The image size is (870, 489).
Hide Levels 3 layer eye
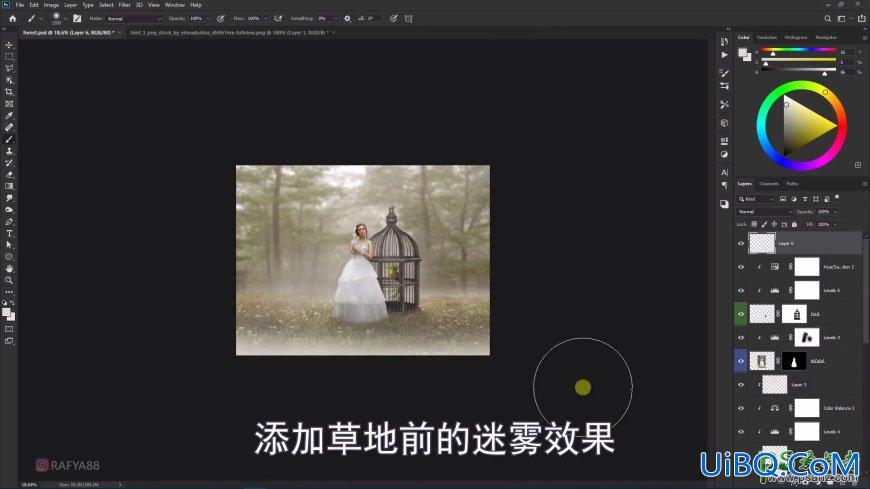[741, 337]
